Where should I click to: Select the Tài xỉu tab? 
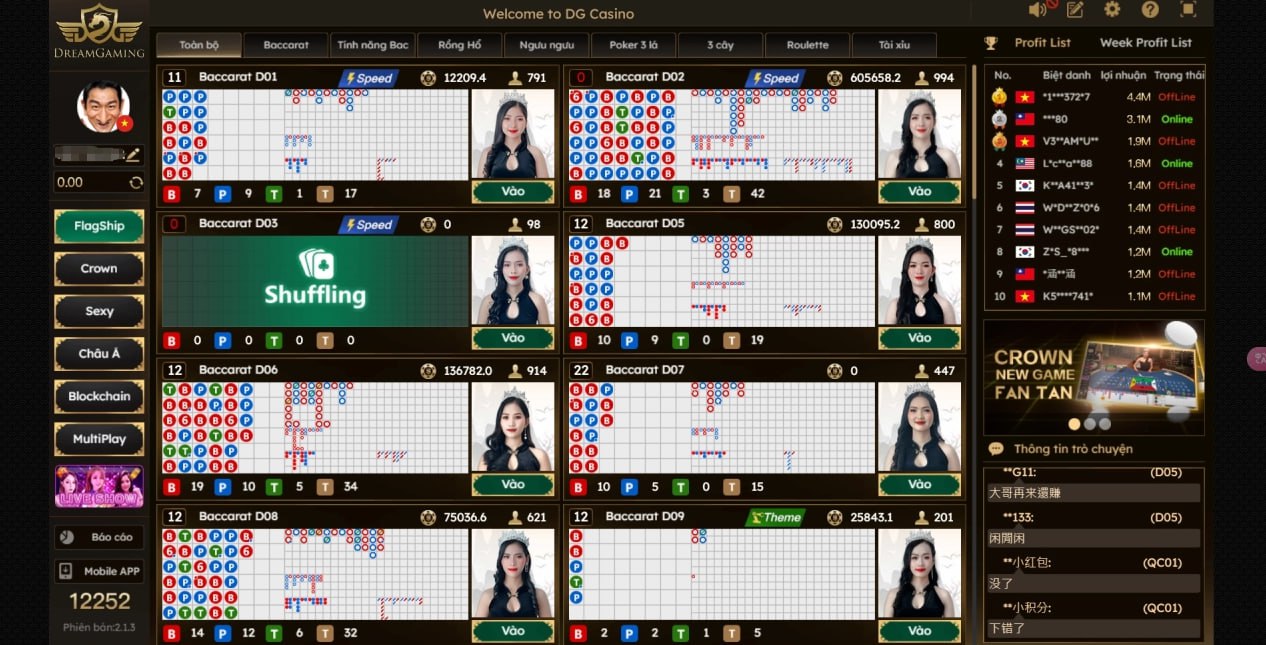click(x=893, y=45)
